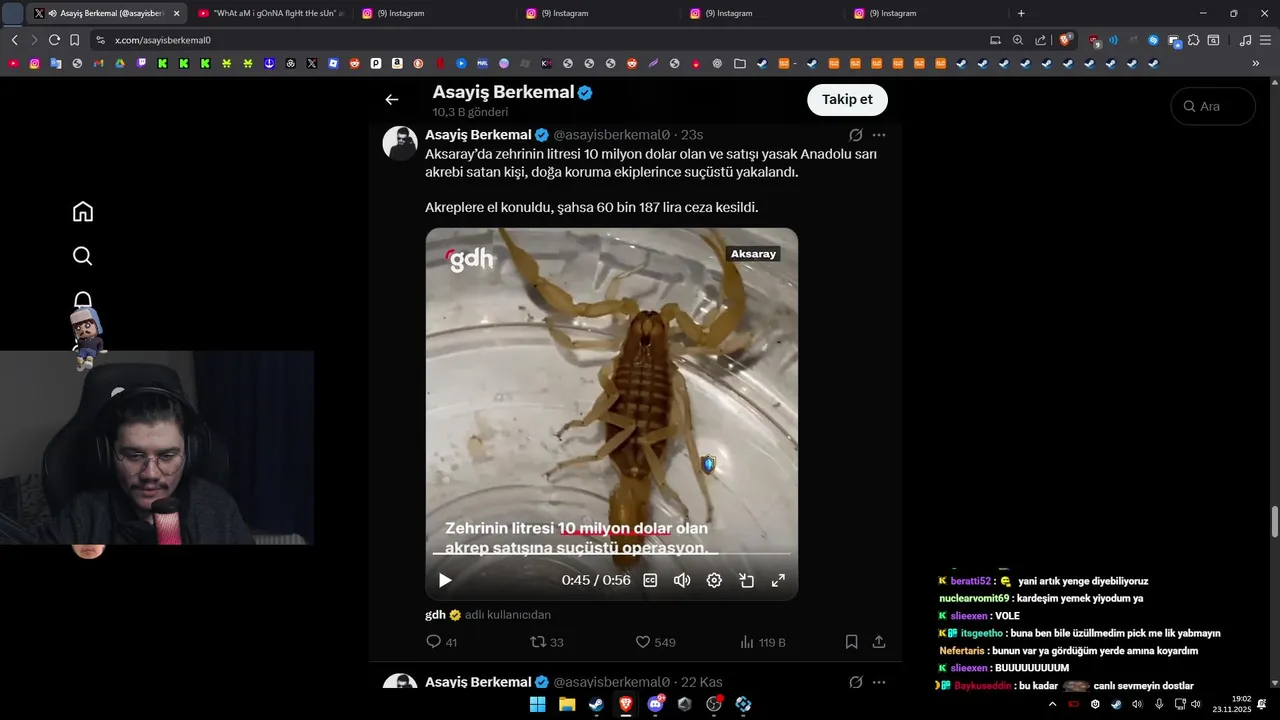This screenshot has width=1280, height=720.
Task: Click the Ara search field
Action: tap(1213, 106)
